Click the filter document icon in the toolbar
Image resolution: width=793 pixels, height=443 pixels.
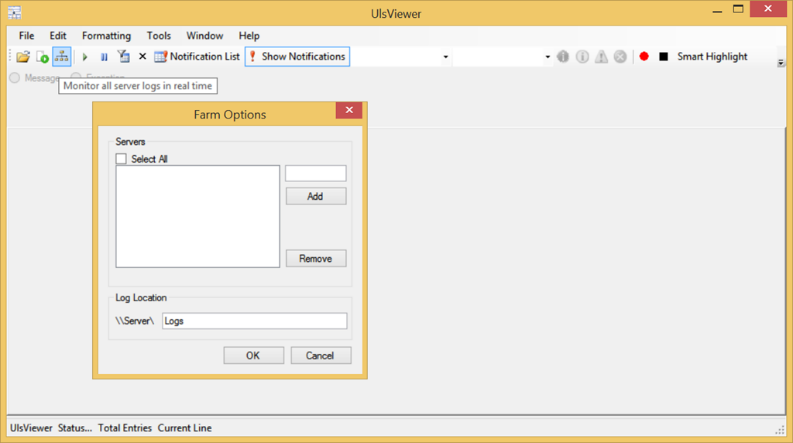[x=123, y=57]
